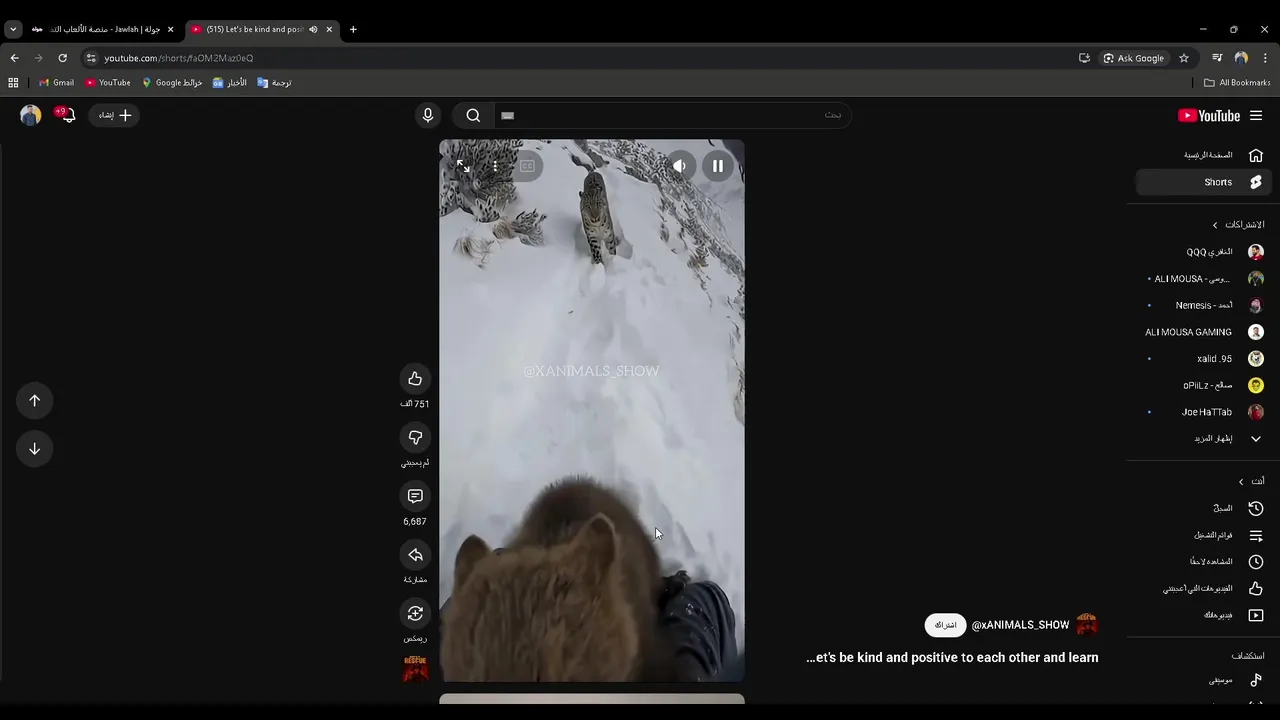Open Watch Later (المشاهدة لاحقًا)
Image resolution: width=1280 pixels, height=720 pixels.
click(x=1204, y=562)
